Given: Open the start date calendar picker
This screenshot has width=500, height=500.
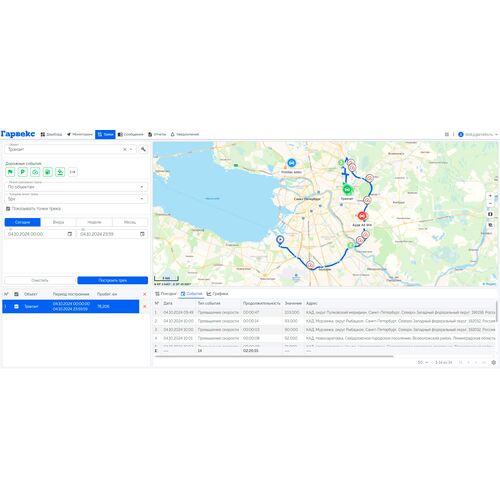Looking at the screenshot, I should (70, 234).
